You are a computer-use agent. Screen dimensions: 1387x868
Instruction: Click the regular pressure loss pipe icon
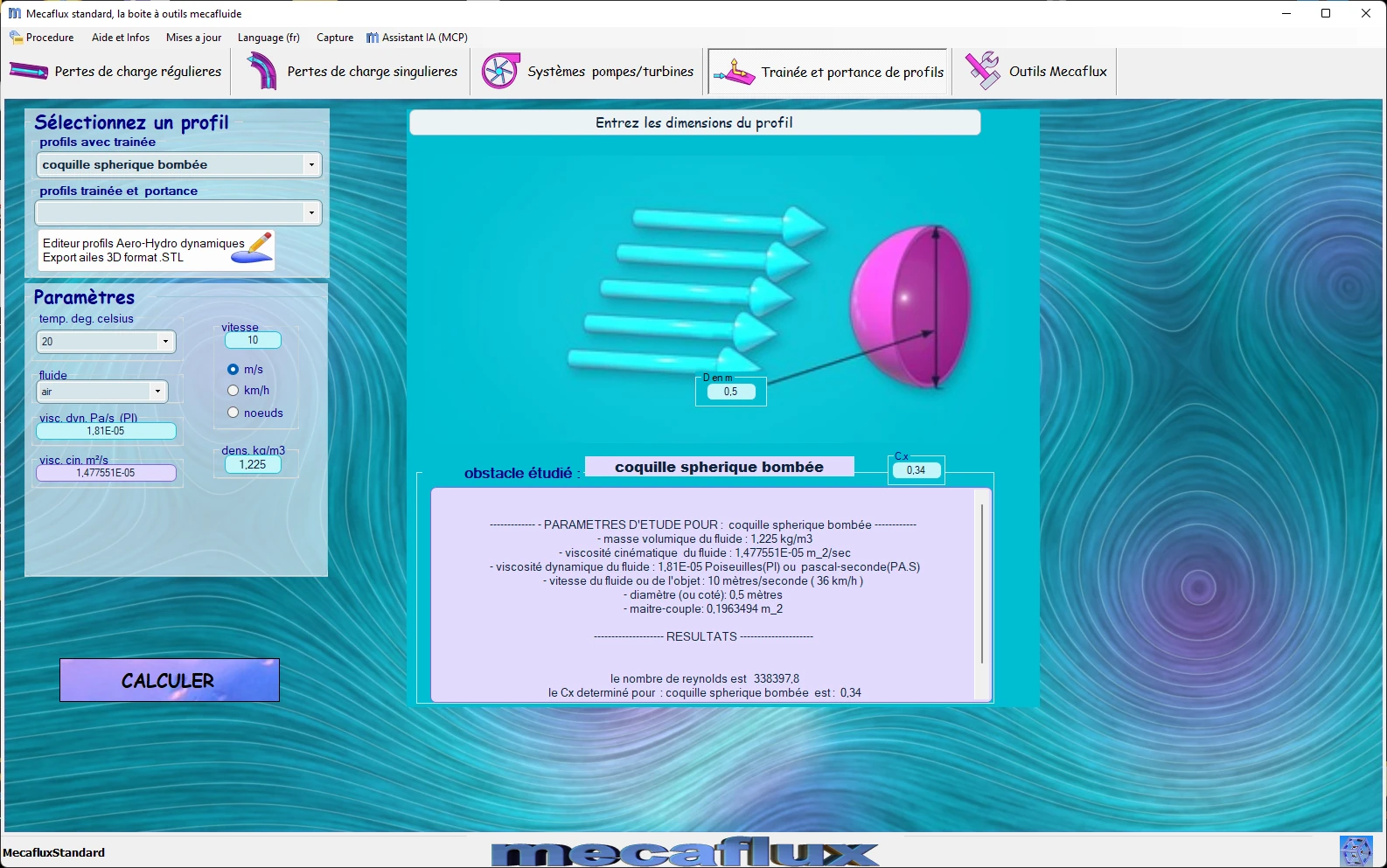click(29, 72)
